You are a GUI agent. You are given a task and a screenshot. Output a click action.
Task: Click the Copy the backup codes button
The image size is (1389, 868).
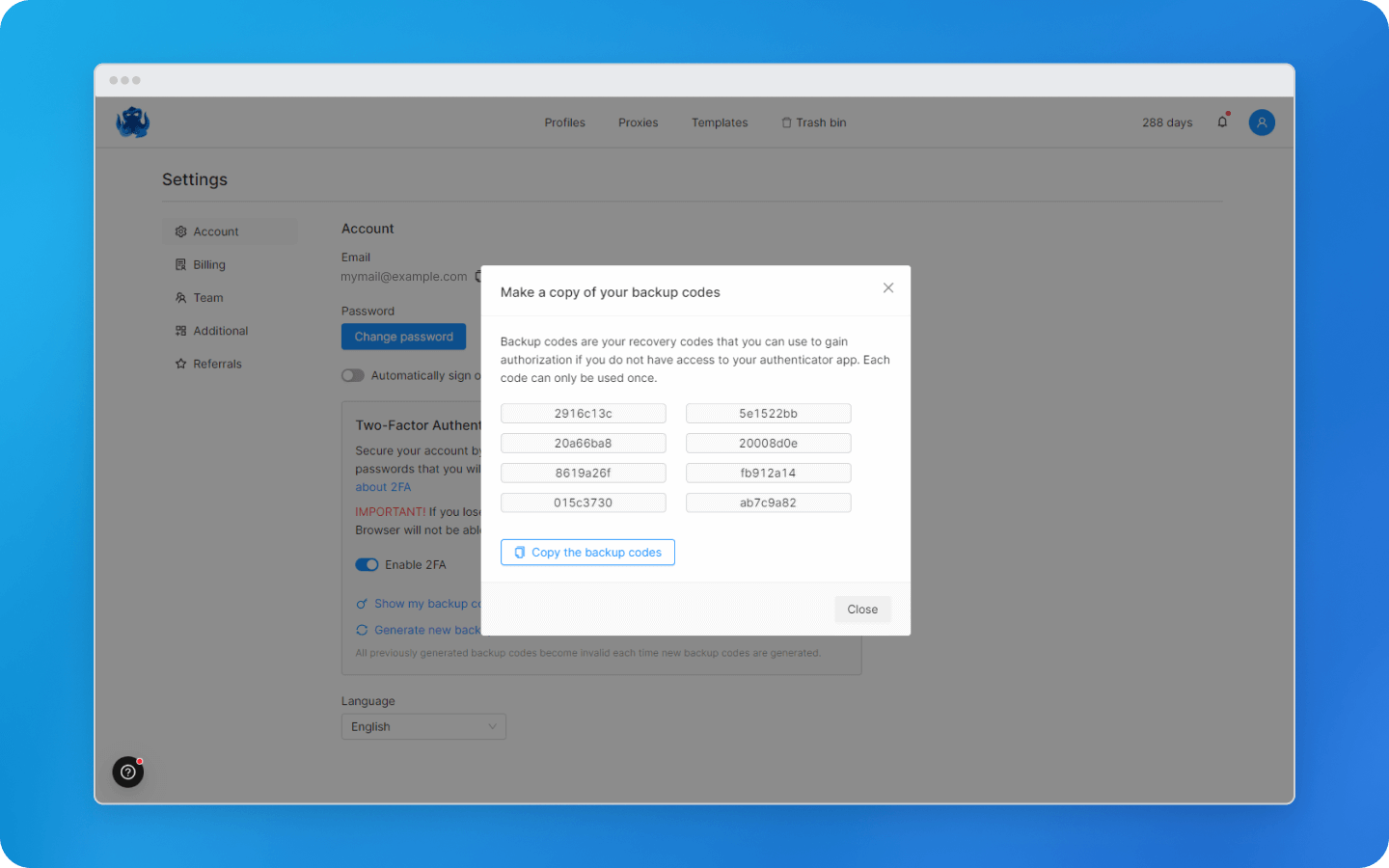(587, 552)
